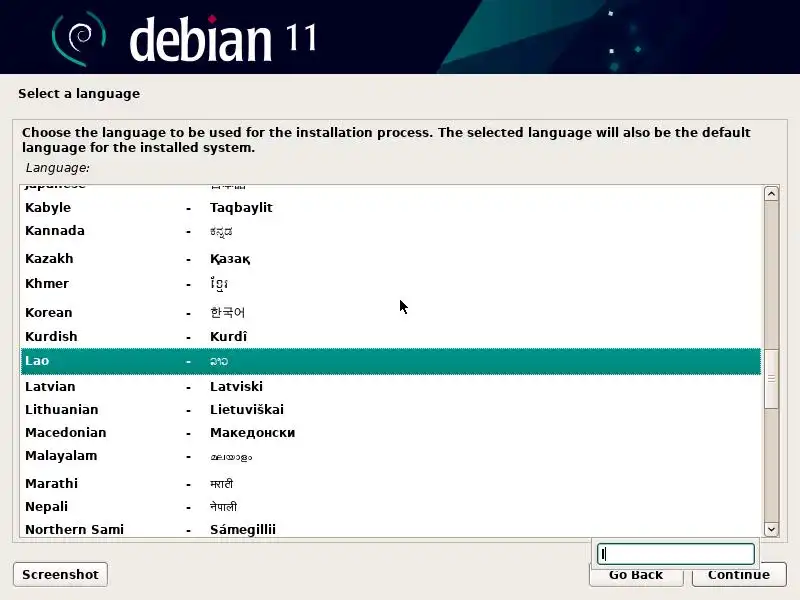This screenshot has height=600, width=800.
Task: Click the Screenshot button
Action: point(60,574)
